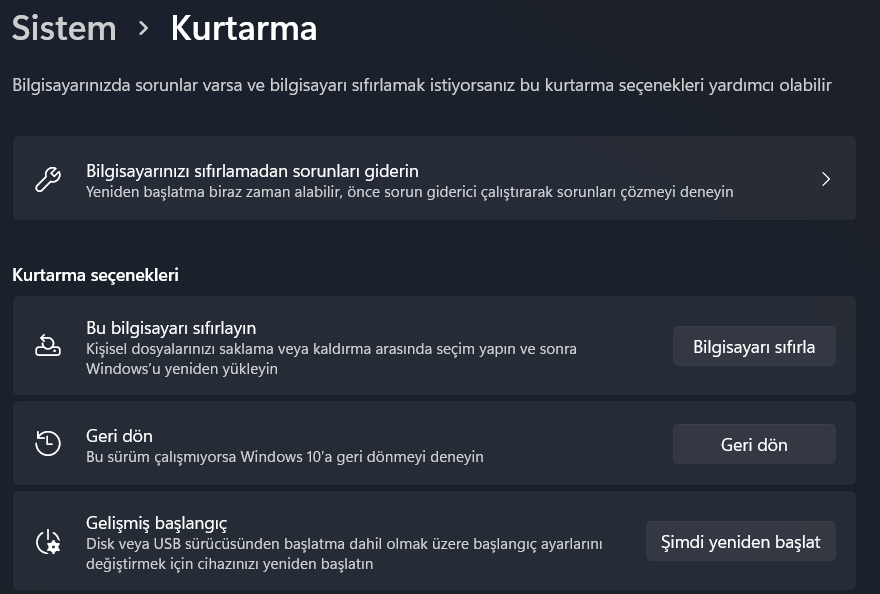This screenshot has width=880, height=594.
Task: Click the clock-arrow icon beside 'Geri dön' heading
Action: pyautogui.click(x=48, y=443)
